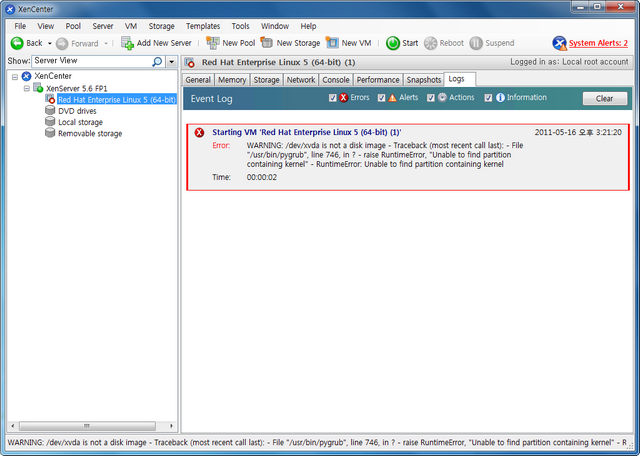Switch to the General tab
Viewport: 640px width, 456px height.
point(198,80)
